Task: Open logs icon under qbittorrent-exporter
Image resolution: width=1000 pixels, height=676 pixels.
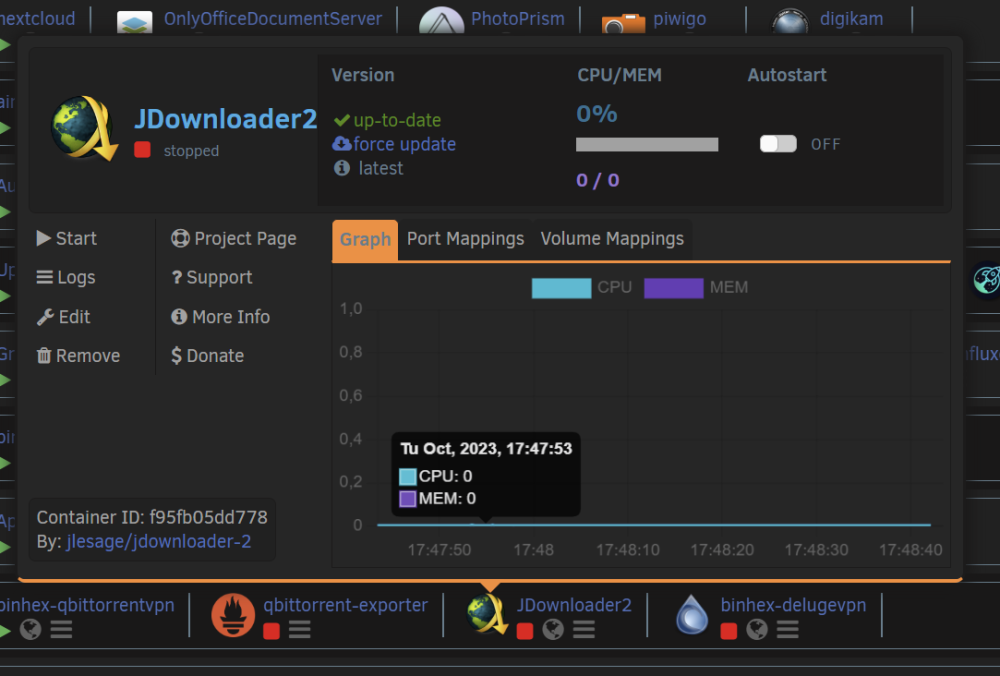Action: [x=299, y=630]
